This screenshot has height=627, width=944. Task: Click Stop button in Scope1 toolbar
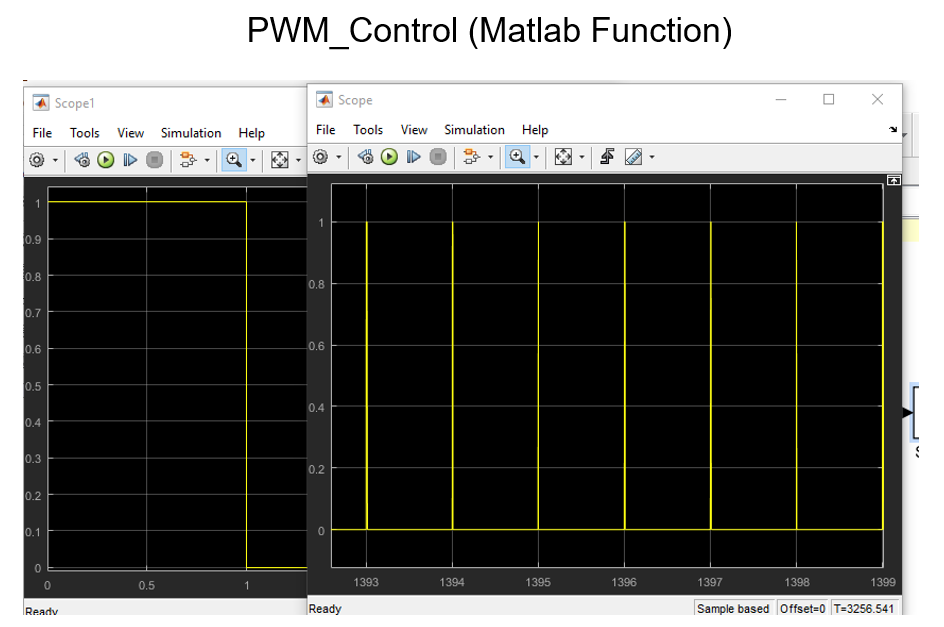[x=154, y=160]
